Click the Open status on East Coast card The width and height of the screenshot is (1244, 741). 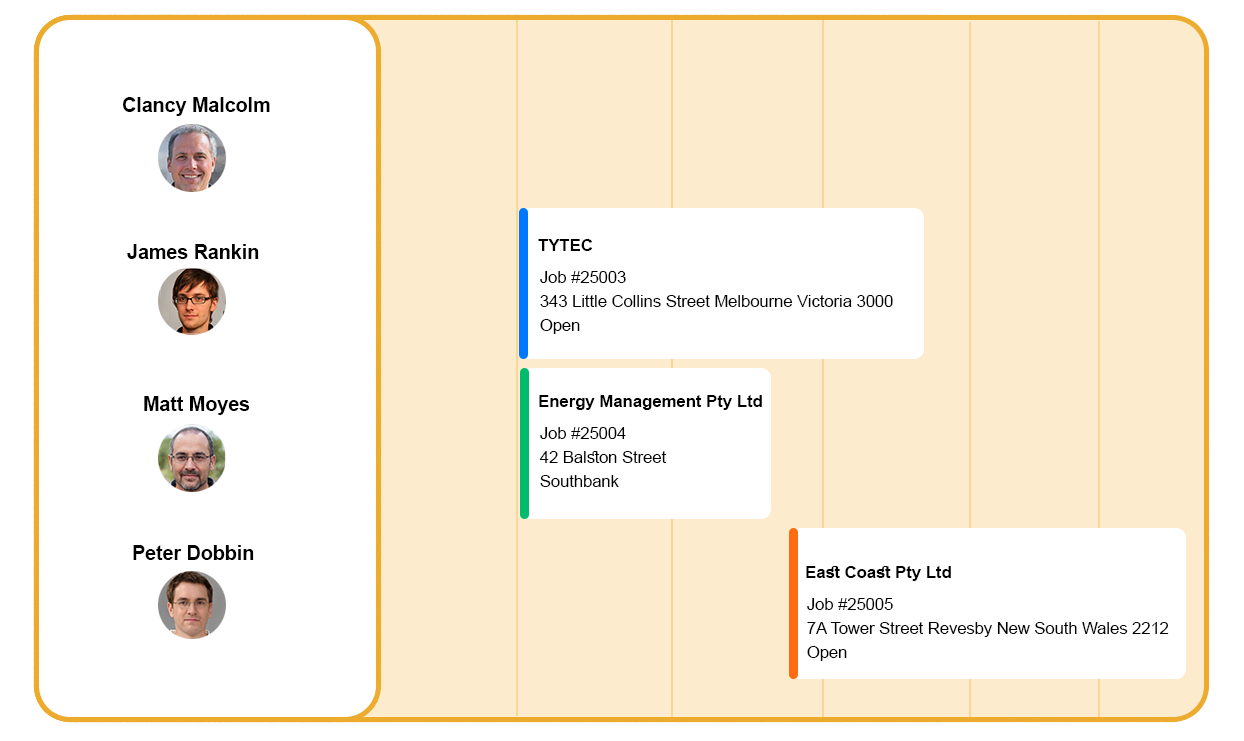click(x=827, y=652)
